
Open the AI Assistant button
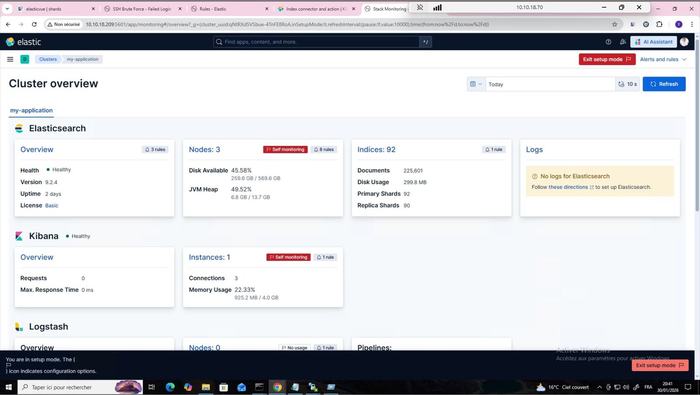click(653, 42)
